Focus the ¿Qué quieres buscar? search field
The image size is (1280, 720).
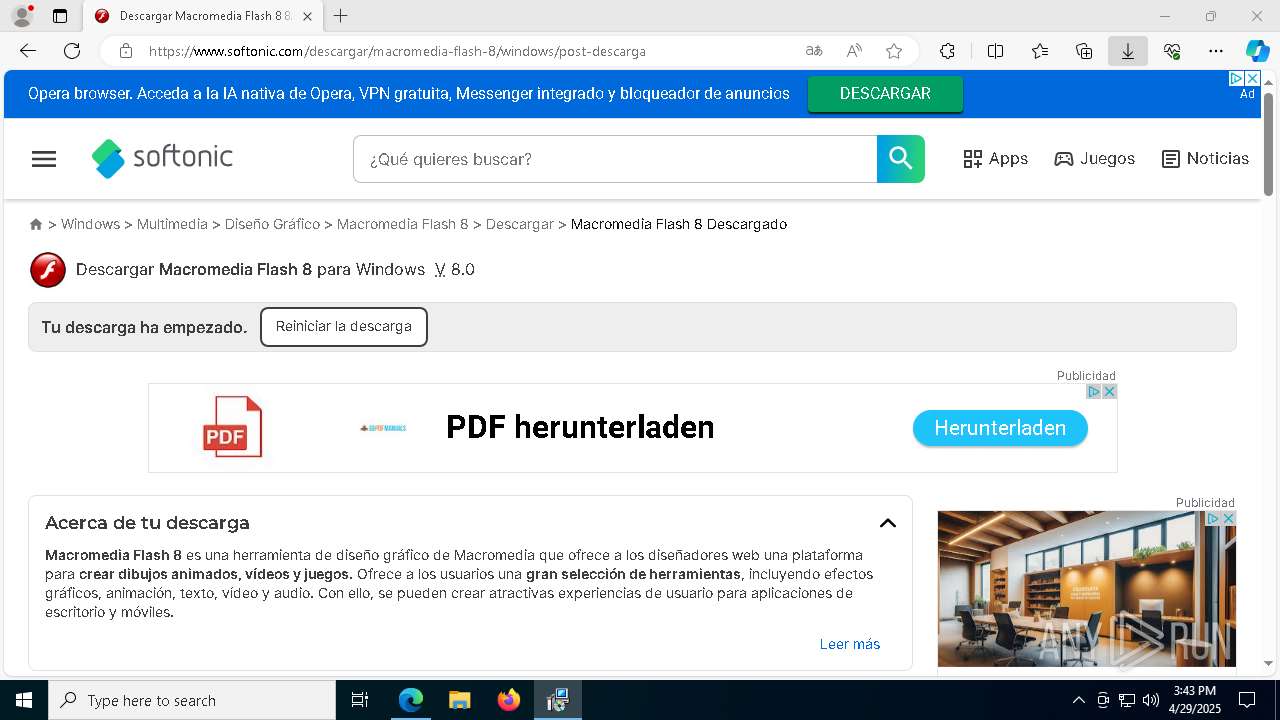click(x=615, y=159)
